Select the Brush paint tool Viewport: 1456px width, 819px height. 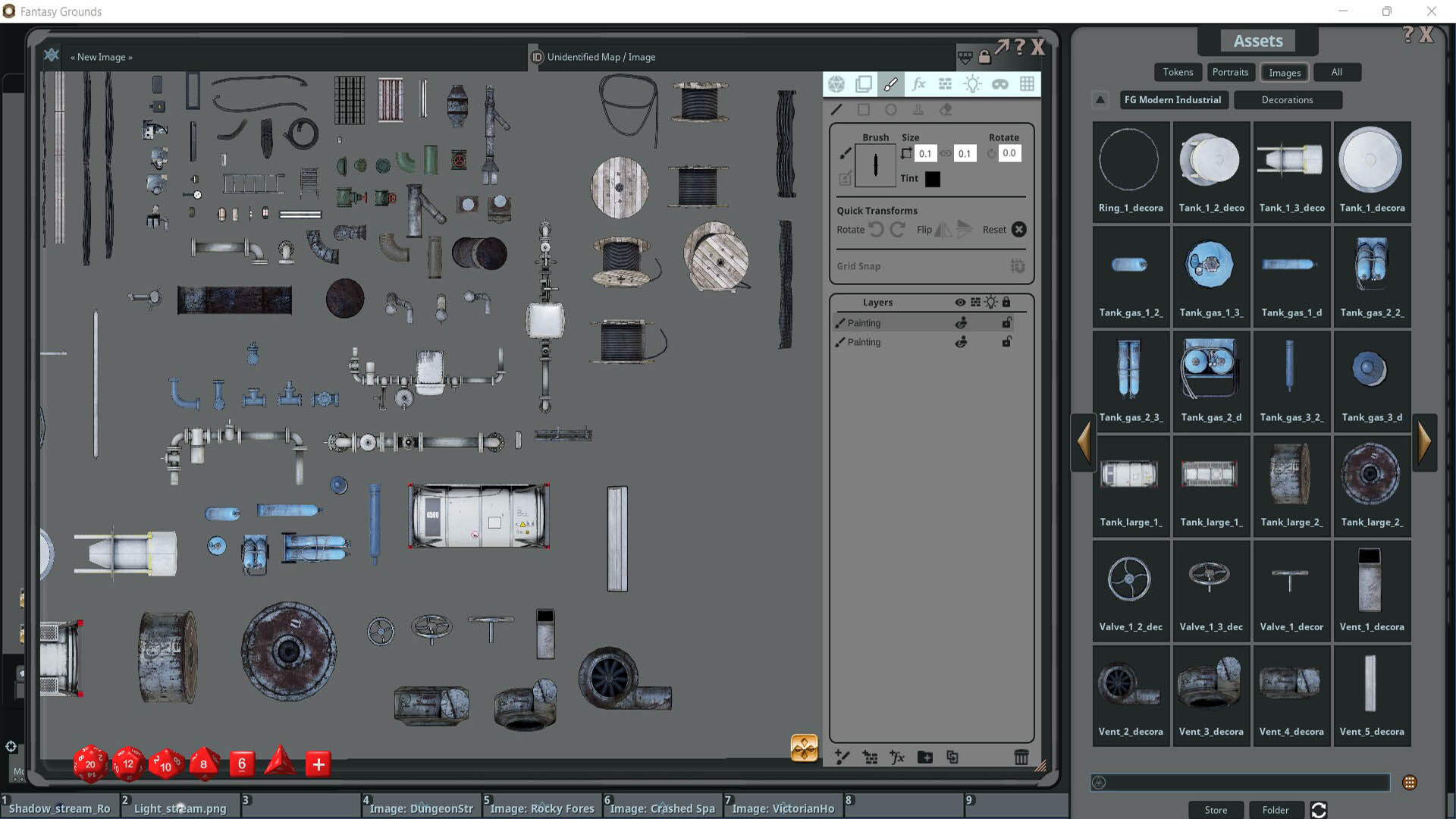point(890,84)
